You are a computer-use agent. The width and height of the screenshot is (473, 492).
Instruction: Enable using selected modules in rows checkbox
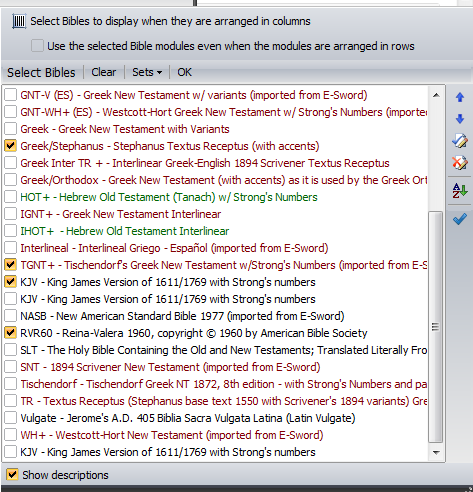coord(37,46)
